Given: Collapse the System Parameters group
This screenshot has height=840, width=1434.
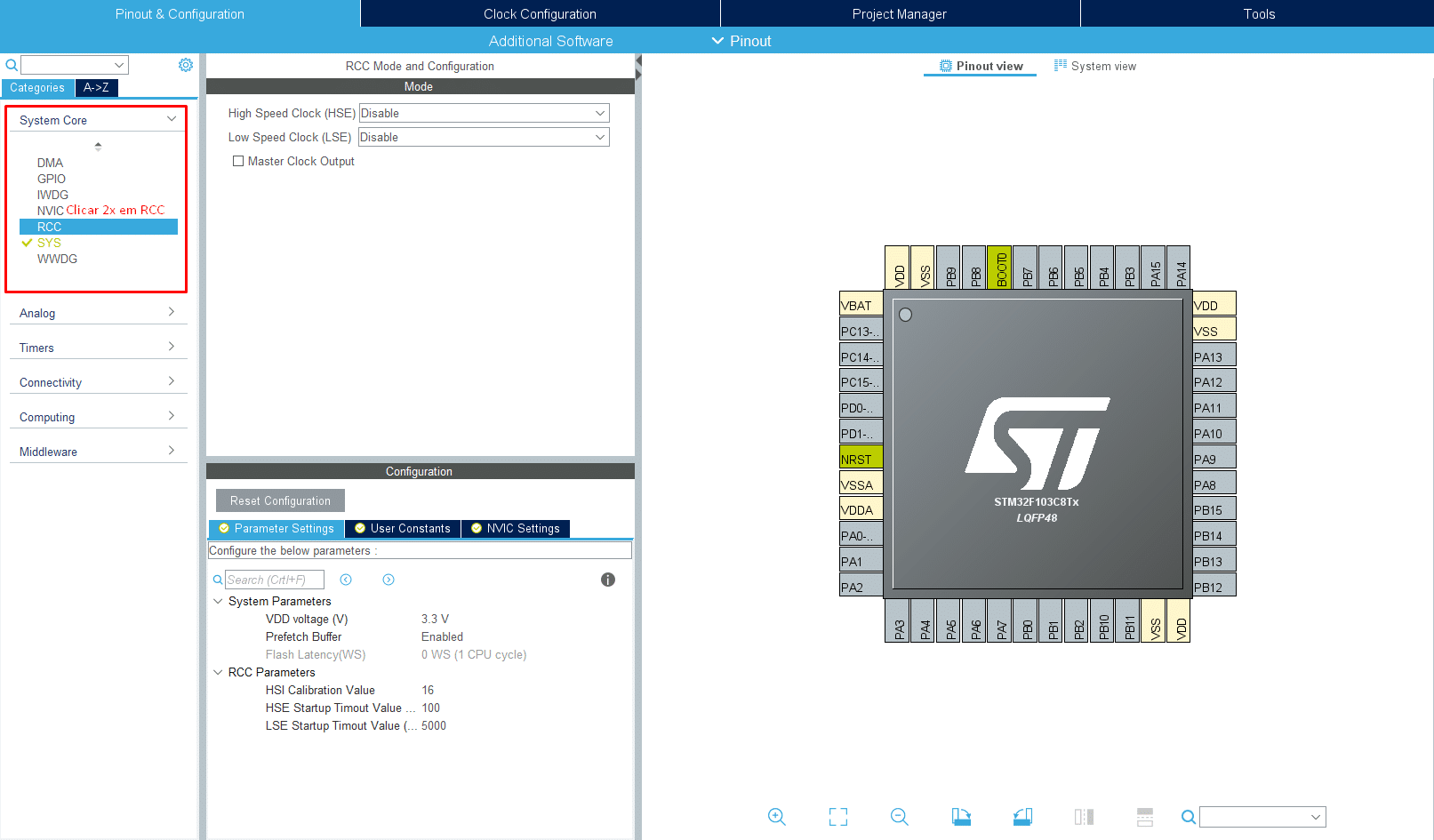Looking at the screenshot, I should 218,601.
